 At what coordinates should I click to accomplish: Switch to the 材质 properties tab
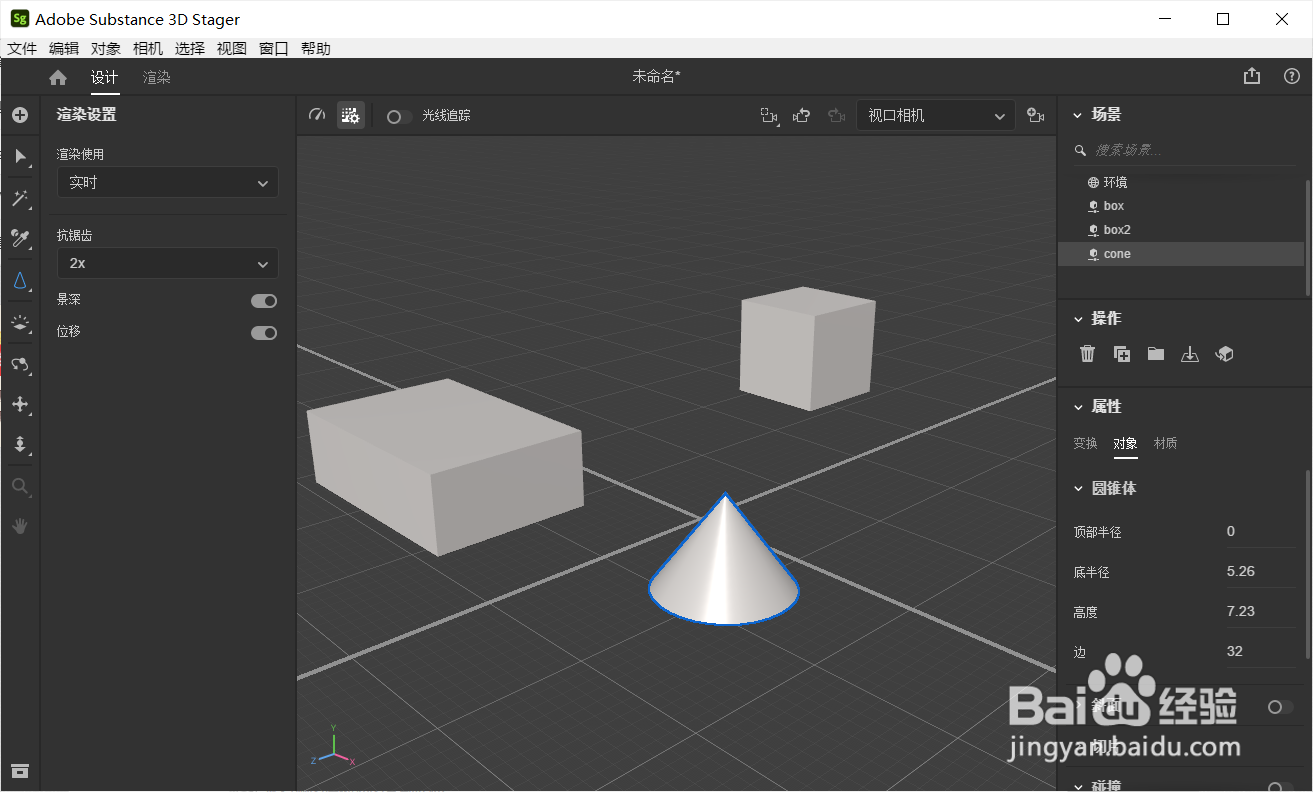pyautogui.click(x=1166, y=443)
